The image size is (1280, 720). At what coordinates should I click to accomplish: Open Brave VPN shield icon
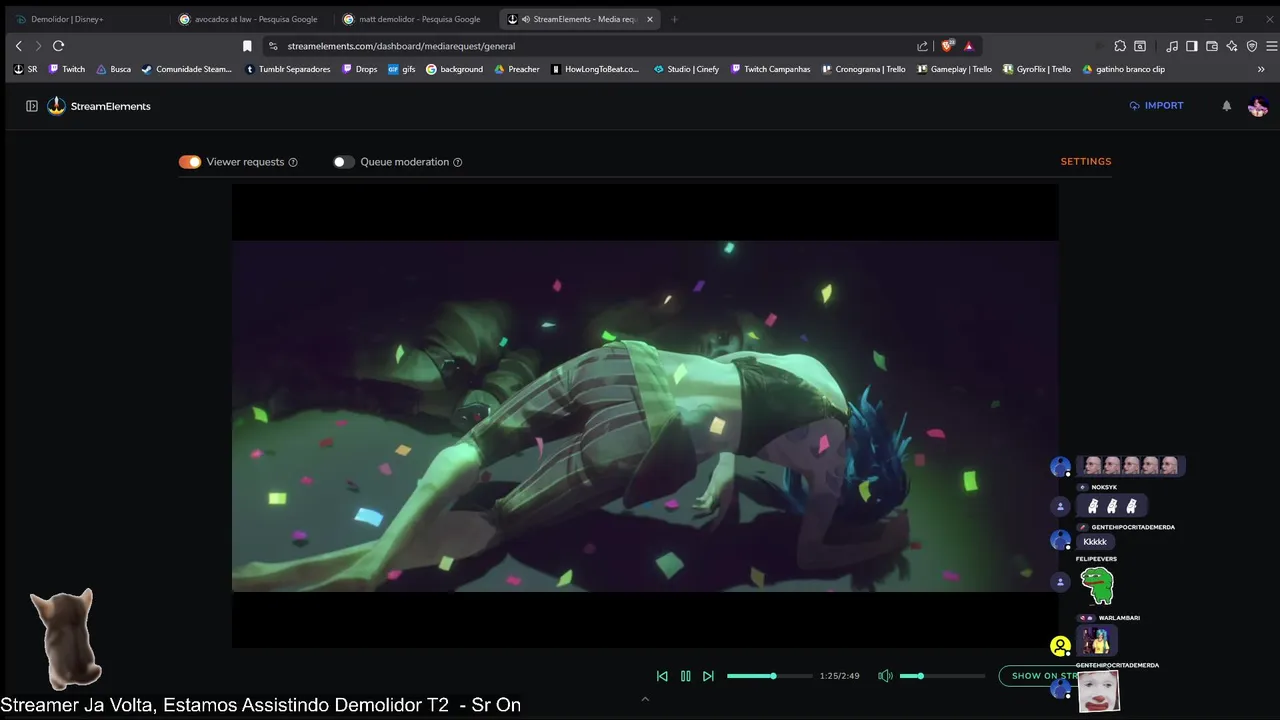coord(1252,46)
